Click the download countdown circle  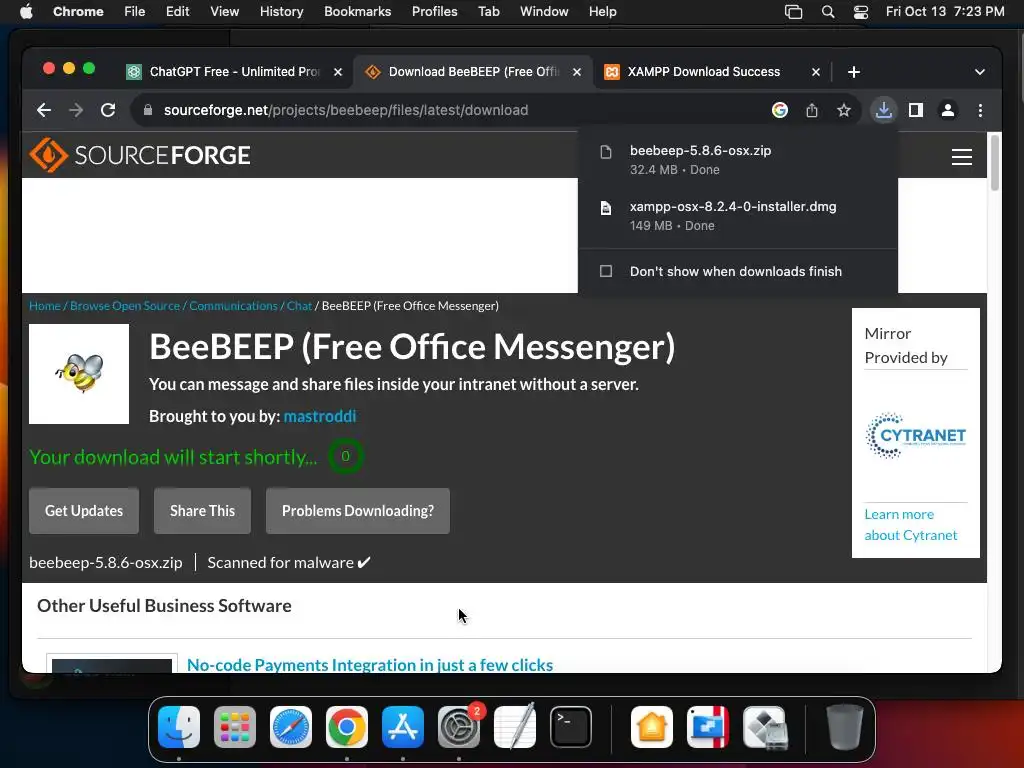(345, 456)
